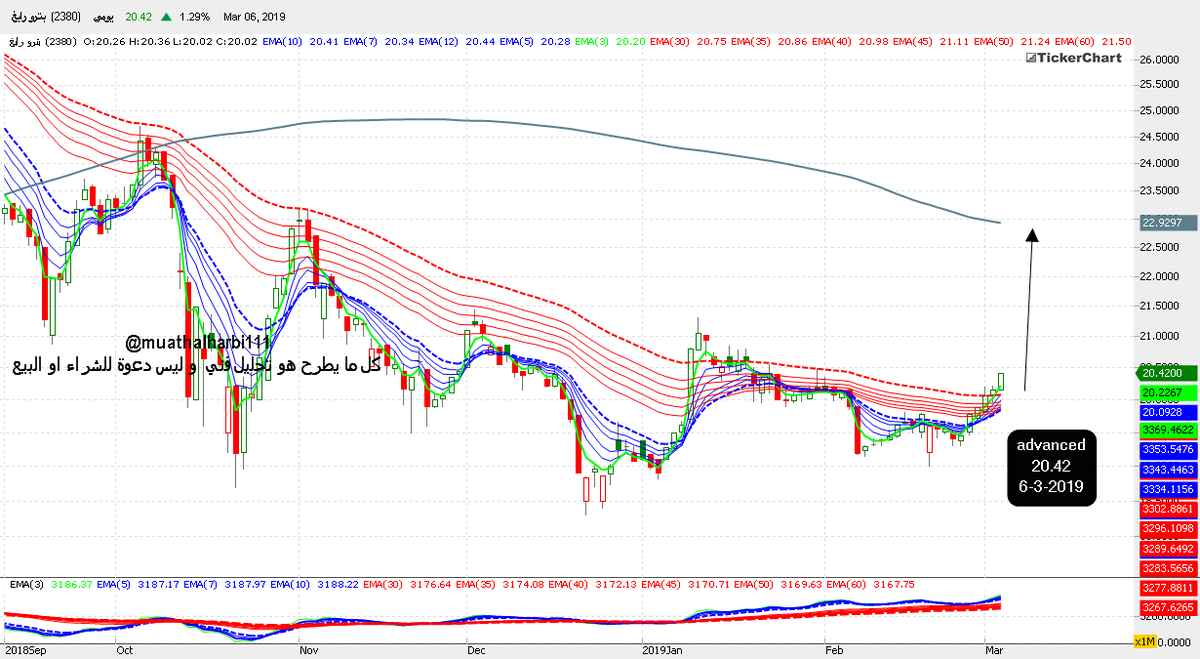Click the red 3283.5656 value tag
The height and width of the screenshot is (659, 1200).
1167,567
